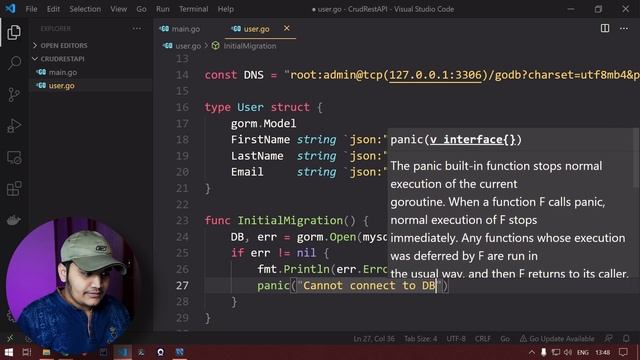Click gorm.Model on line 17
This screenshot has width=640, height=360.
pos(263,124)
